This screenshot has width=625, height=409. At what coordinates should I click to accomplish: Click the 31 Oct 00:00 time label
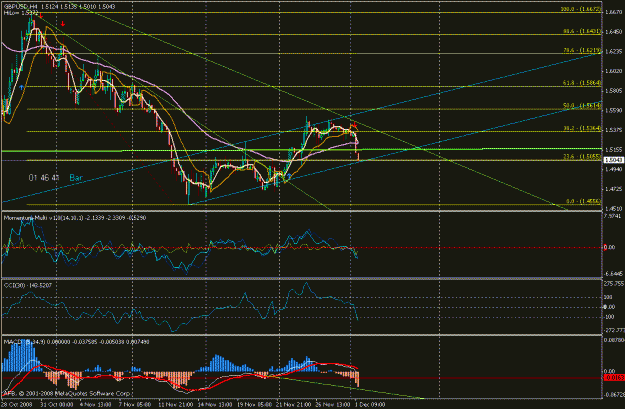pos(56,404)
